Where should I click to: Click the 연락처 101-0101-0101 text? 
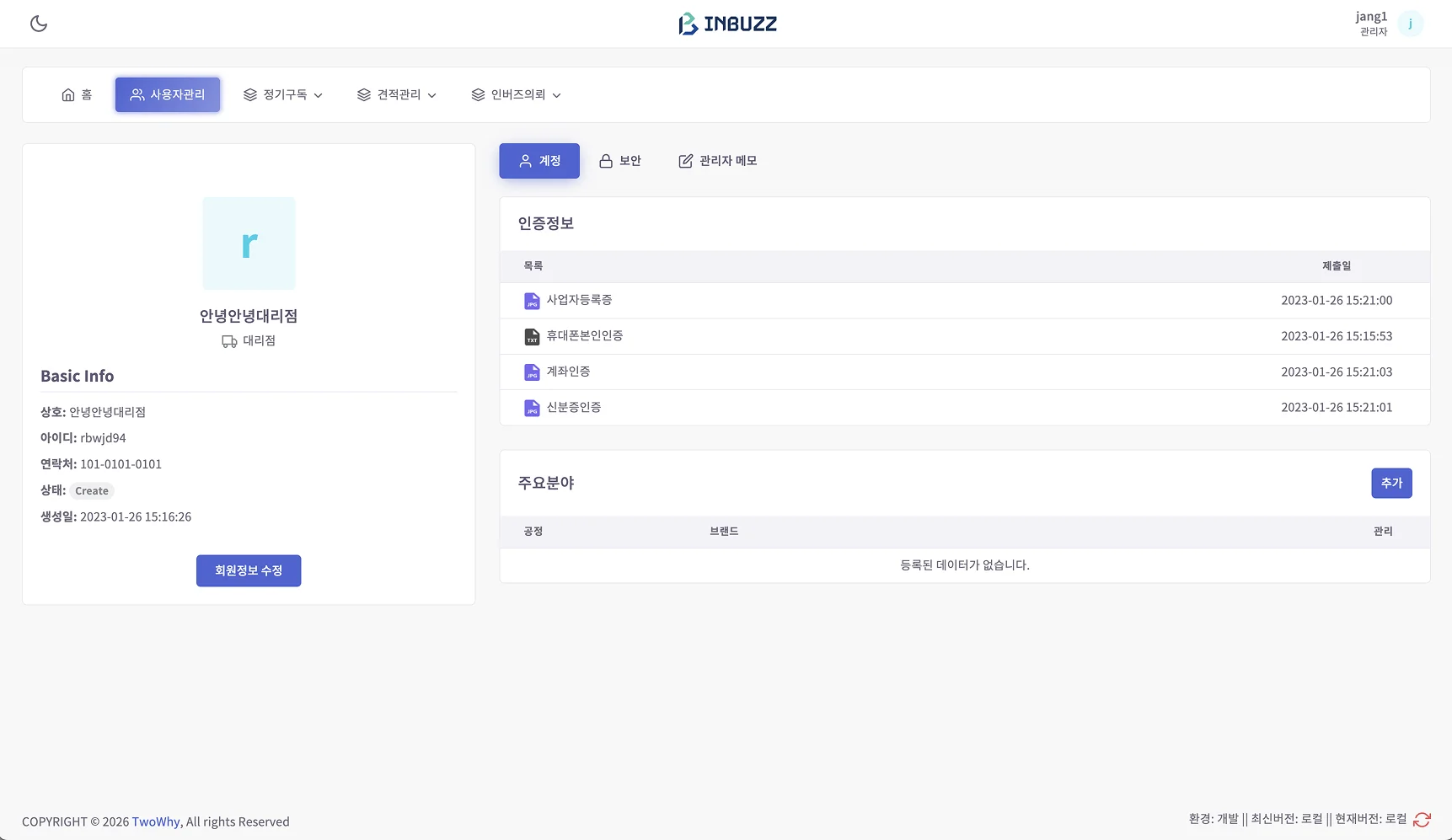101,464
